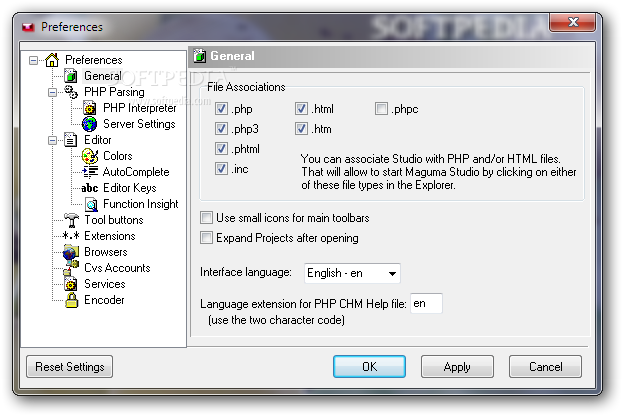623x416 pixels.
Task: Enable Expand Projects after opening
Action: pyautogui.click(x=206, y=238)
